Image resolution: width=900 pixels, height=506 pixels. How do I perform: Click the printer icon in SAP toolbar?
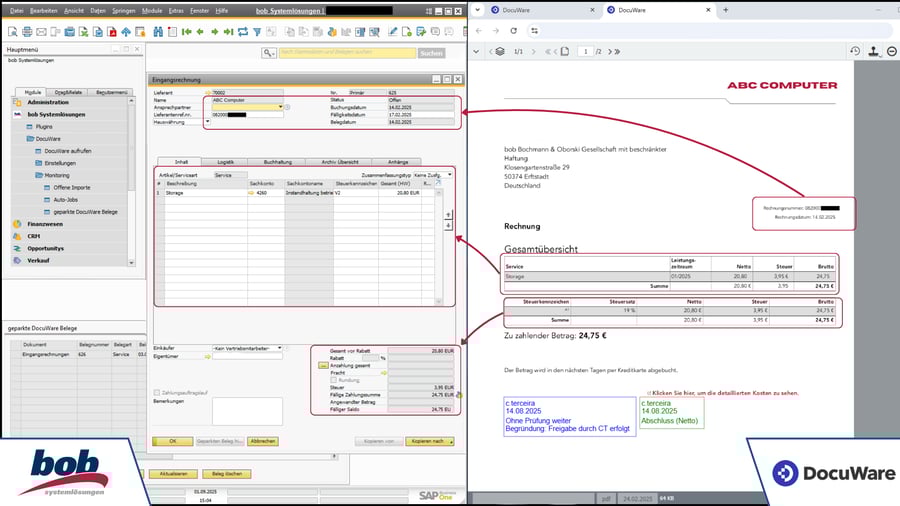click(x=27, y=32)
